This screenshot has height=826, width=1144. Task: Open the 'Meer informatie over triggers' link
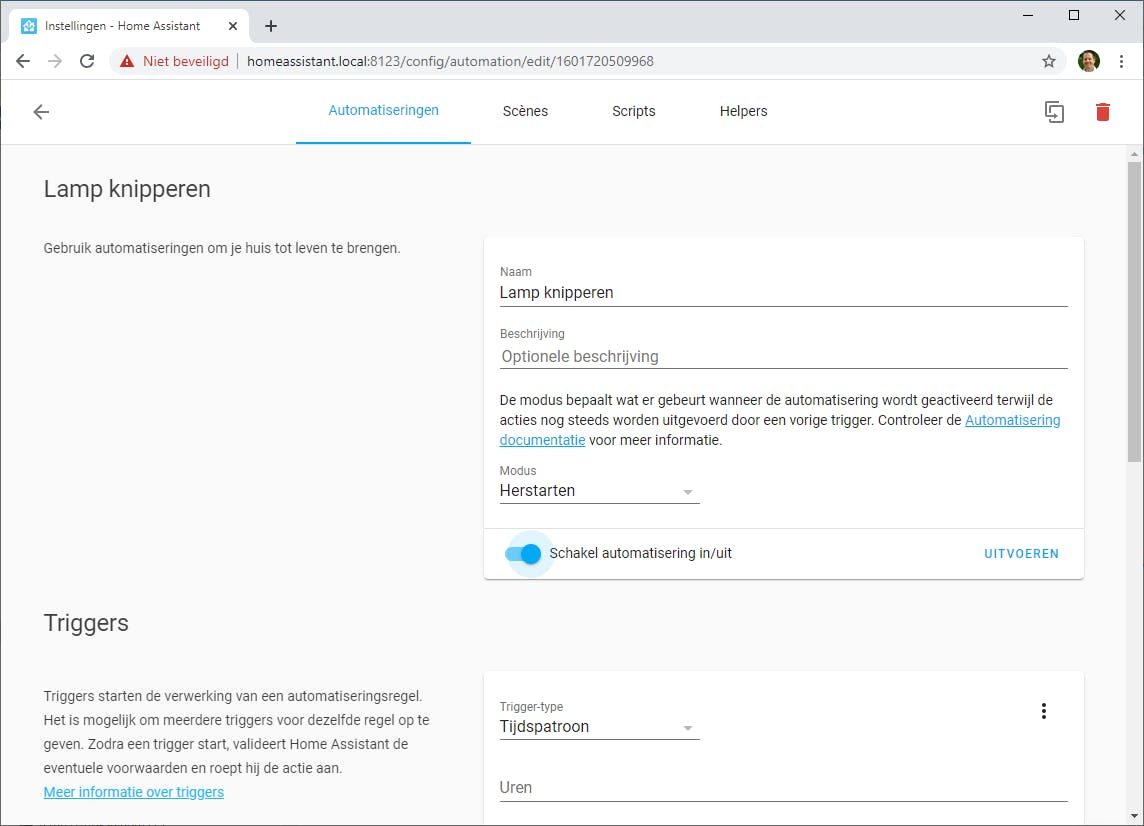tap(134, 792)
